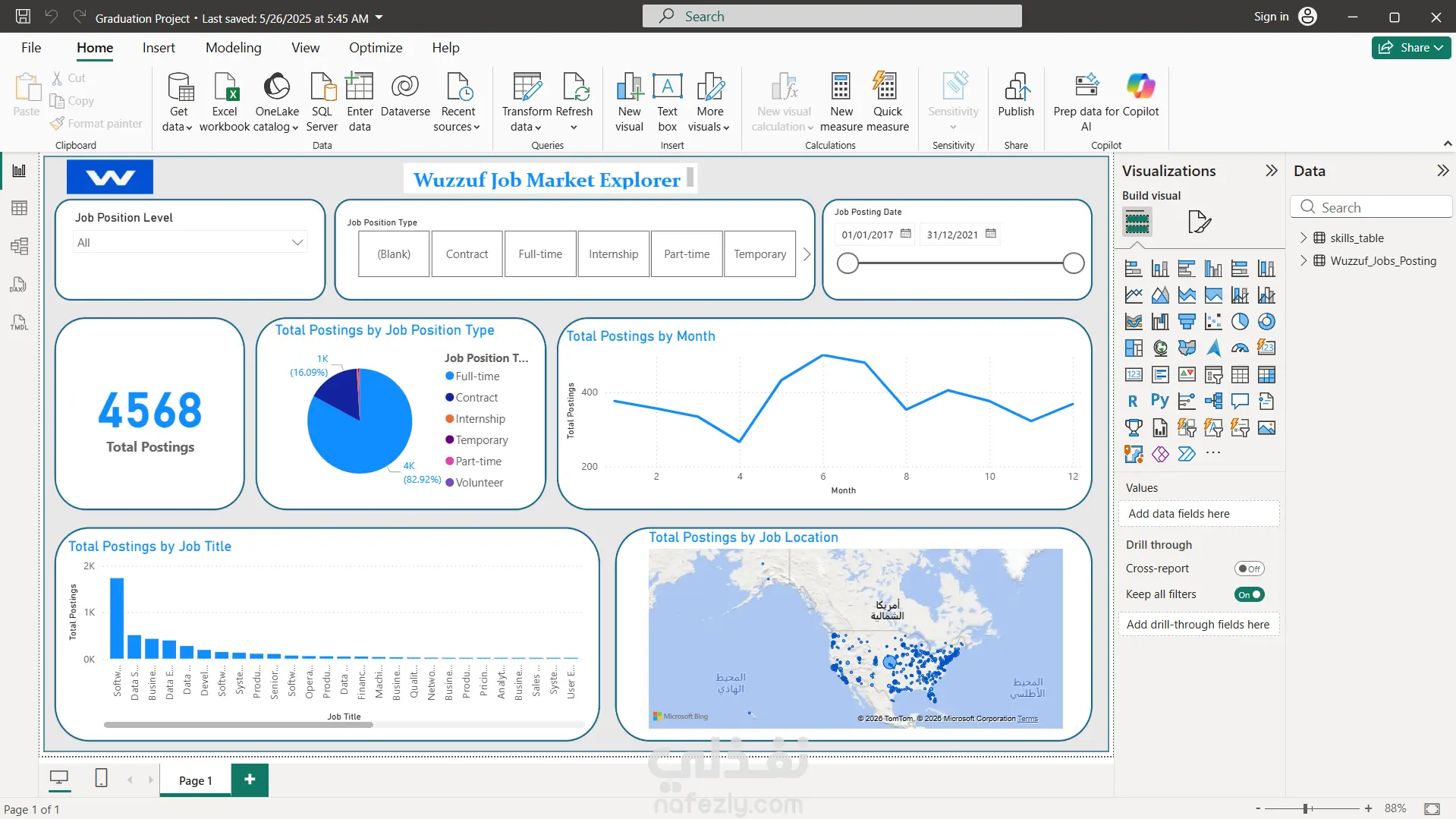
Task: Switch to mobile layout view
Action: [101, 778]
